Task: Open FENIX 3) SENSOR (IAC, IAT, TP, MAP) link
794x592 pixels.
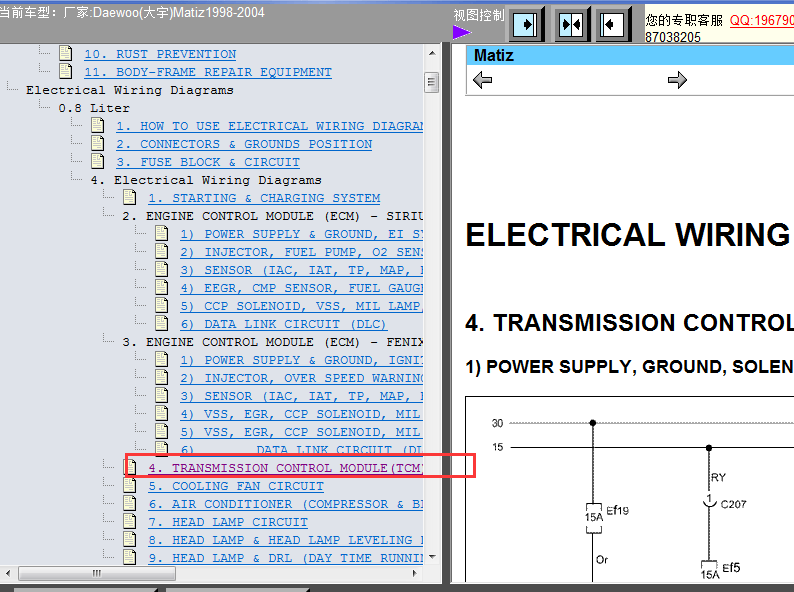Action: [302, 396]
